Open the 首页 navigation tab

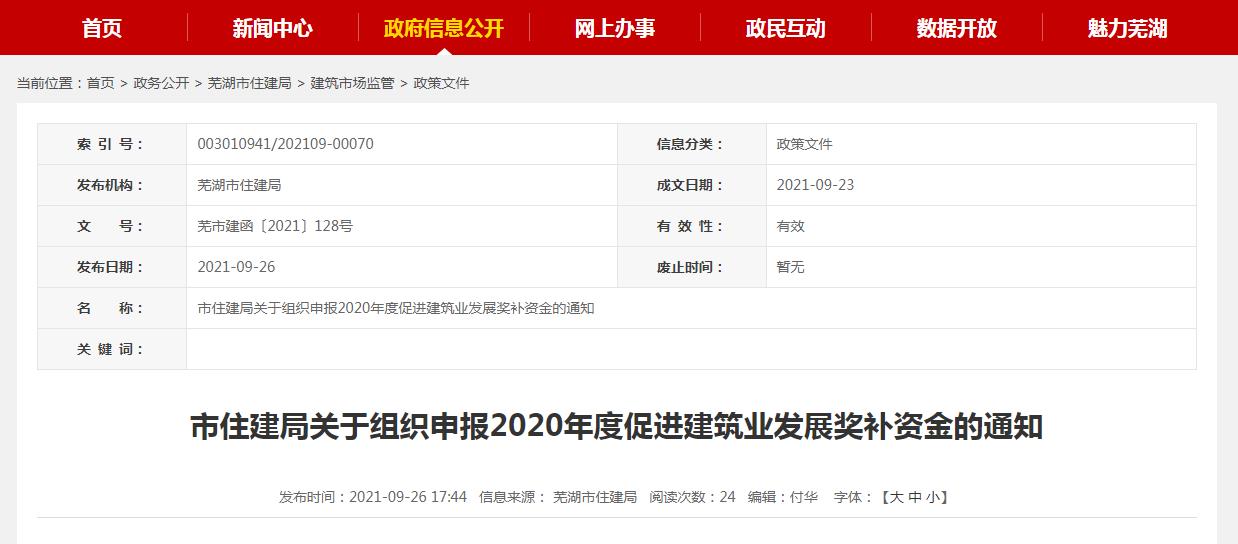102,28
